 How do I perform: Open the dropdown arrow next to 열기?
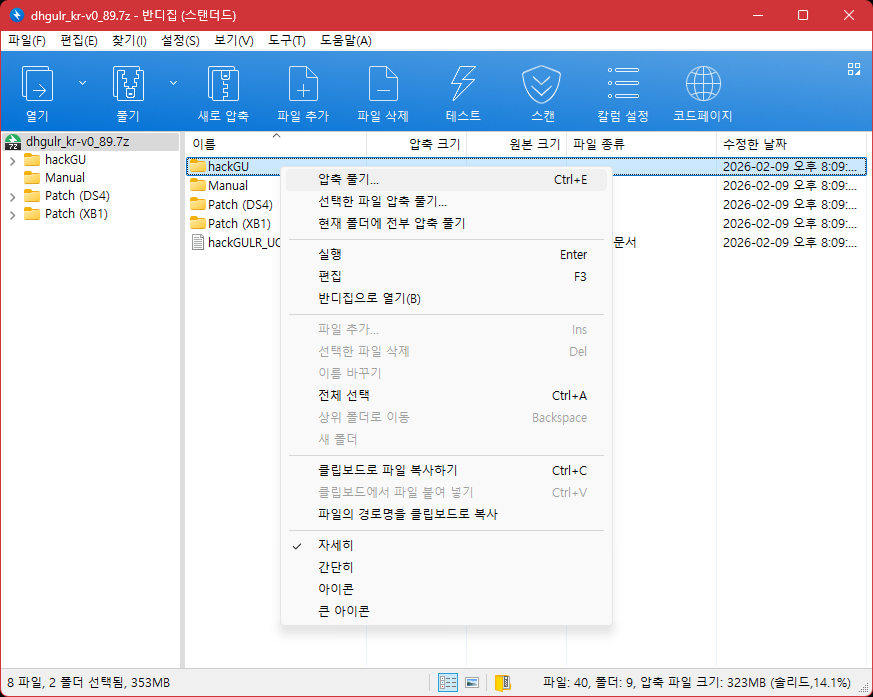tap(82, 83)
